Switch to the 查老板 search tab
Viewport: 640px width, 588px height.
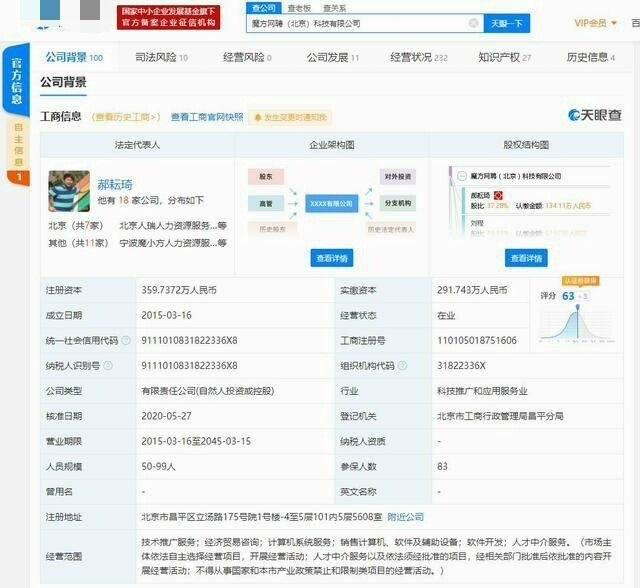299,8
